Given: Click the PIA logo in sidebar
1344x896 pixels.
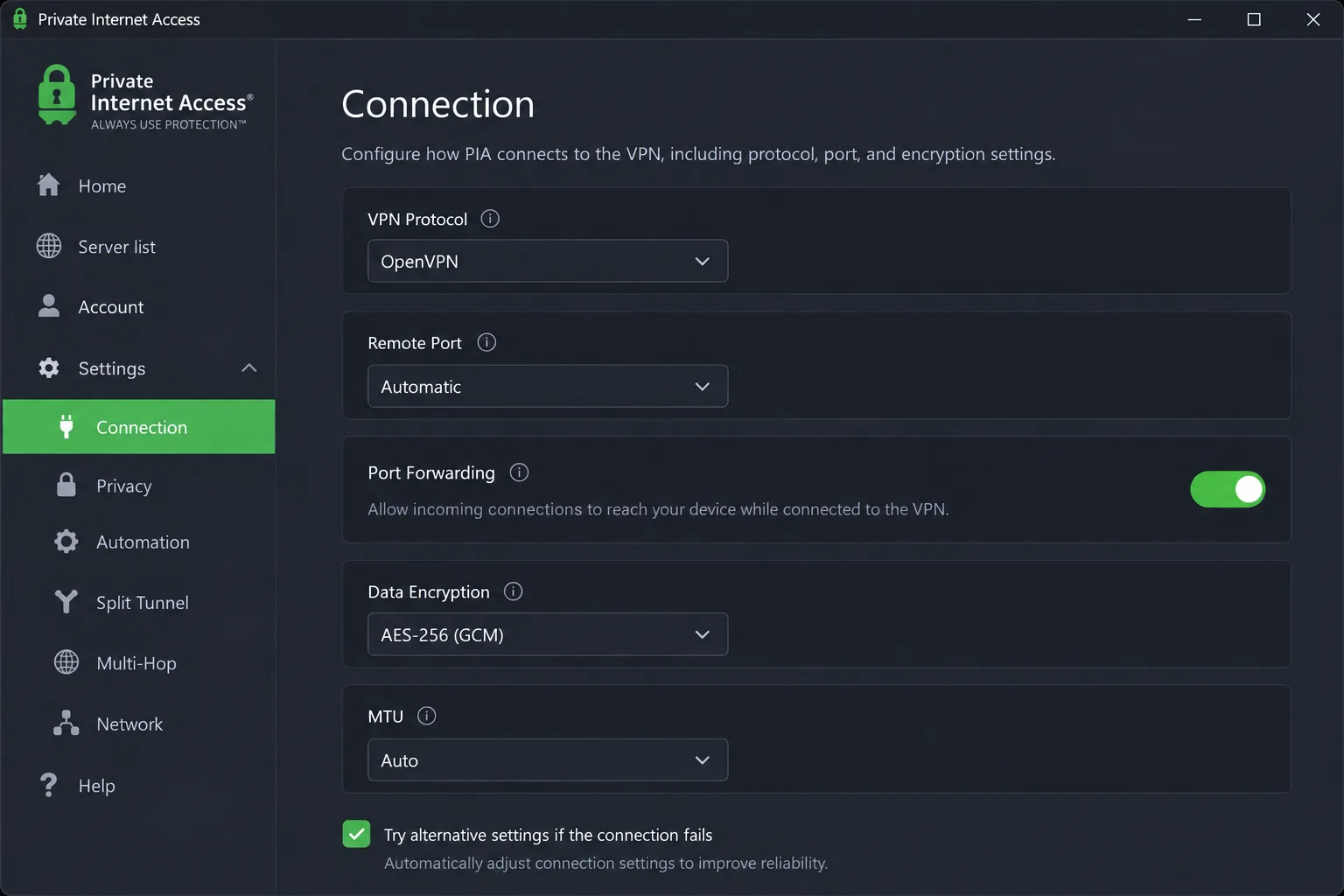Looking at the screenshot, I should click(x=146, y=97).
